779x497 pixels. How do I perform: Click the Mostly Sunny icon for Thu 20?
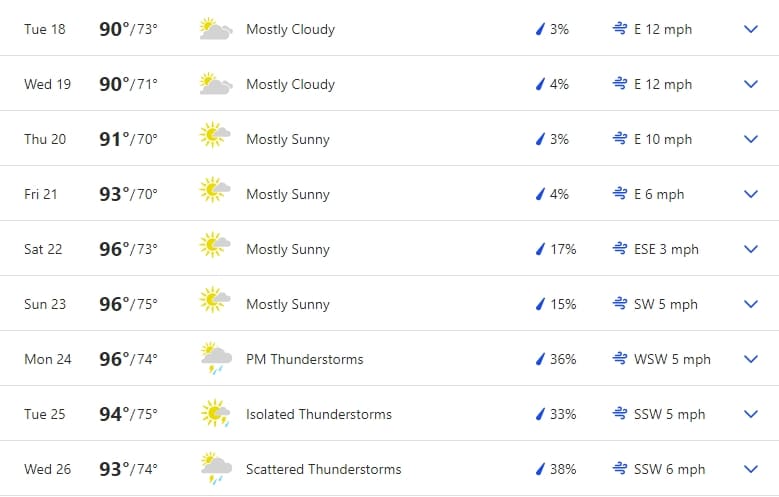coord(215,139)
